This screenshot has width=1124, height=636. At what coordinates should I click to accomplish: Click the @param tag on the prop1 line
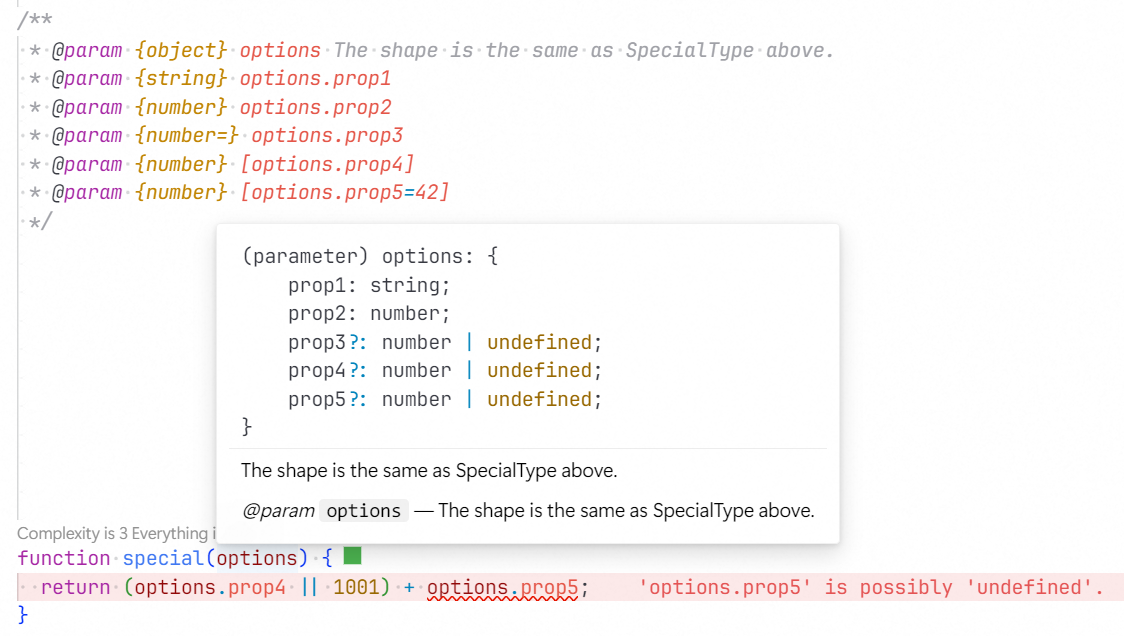(89, 78)
